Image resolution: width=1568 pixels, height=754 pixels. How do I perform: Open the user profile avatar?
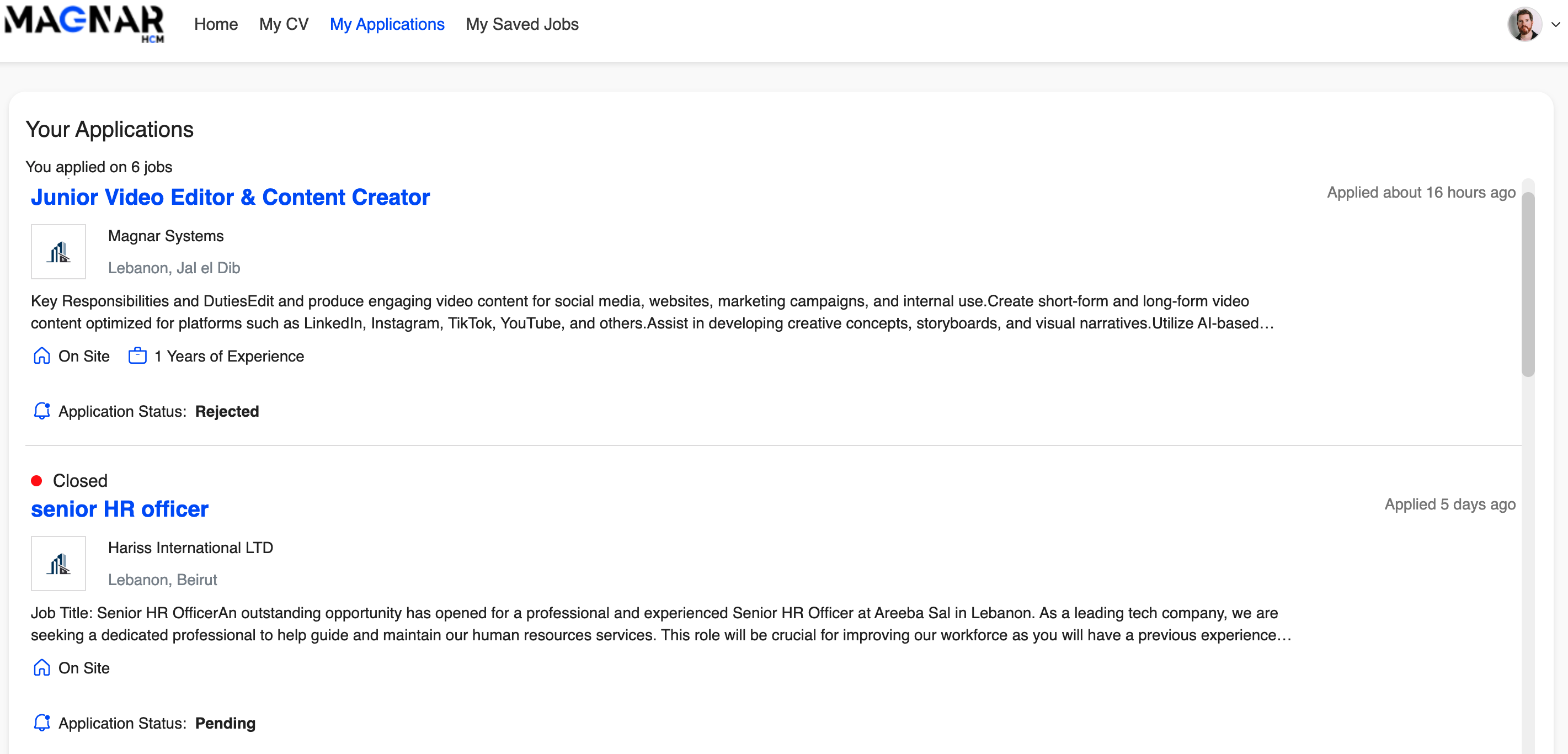click(1524, 24)
